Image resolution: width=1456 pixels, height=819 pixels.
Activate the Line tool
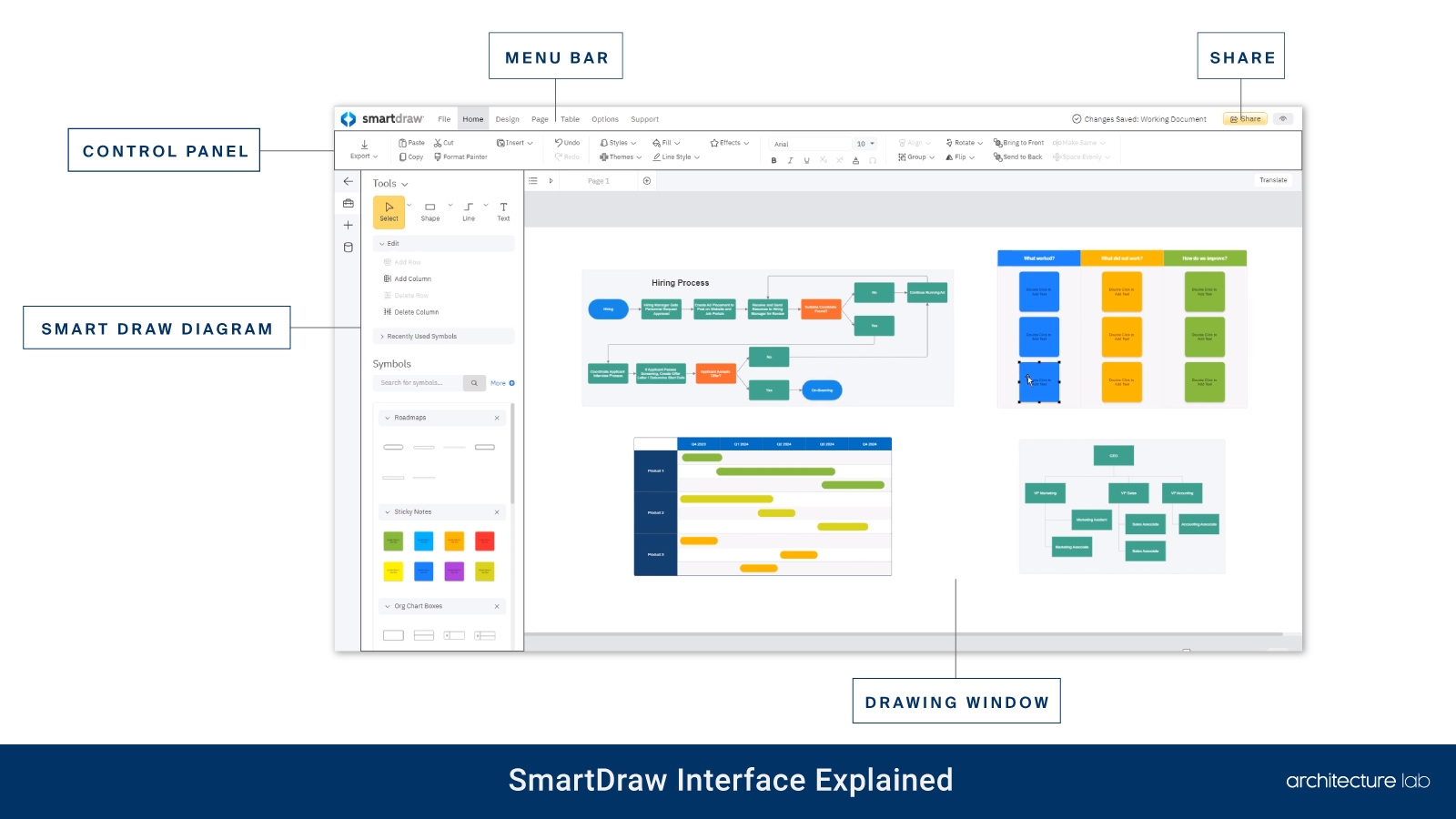pyautogui.click(x=469, y=209)
